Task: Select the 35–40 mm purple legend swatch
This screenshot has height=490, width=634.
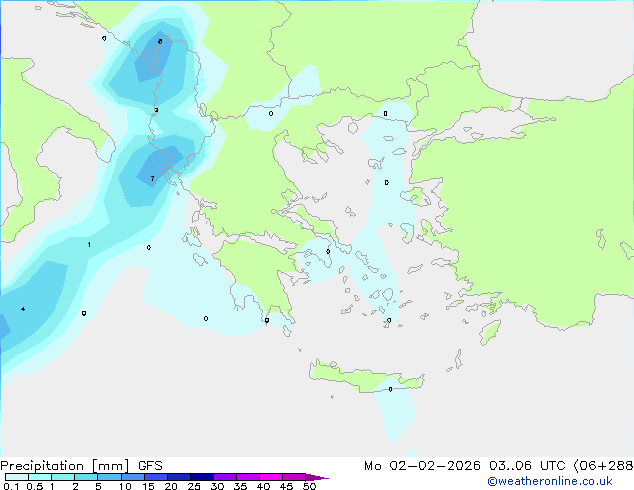Action: [x=247, y=477]
